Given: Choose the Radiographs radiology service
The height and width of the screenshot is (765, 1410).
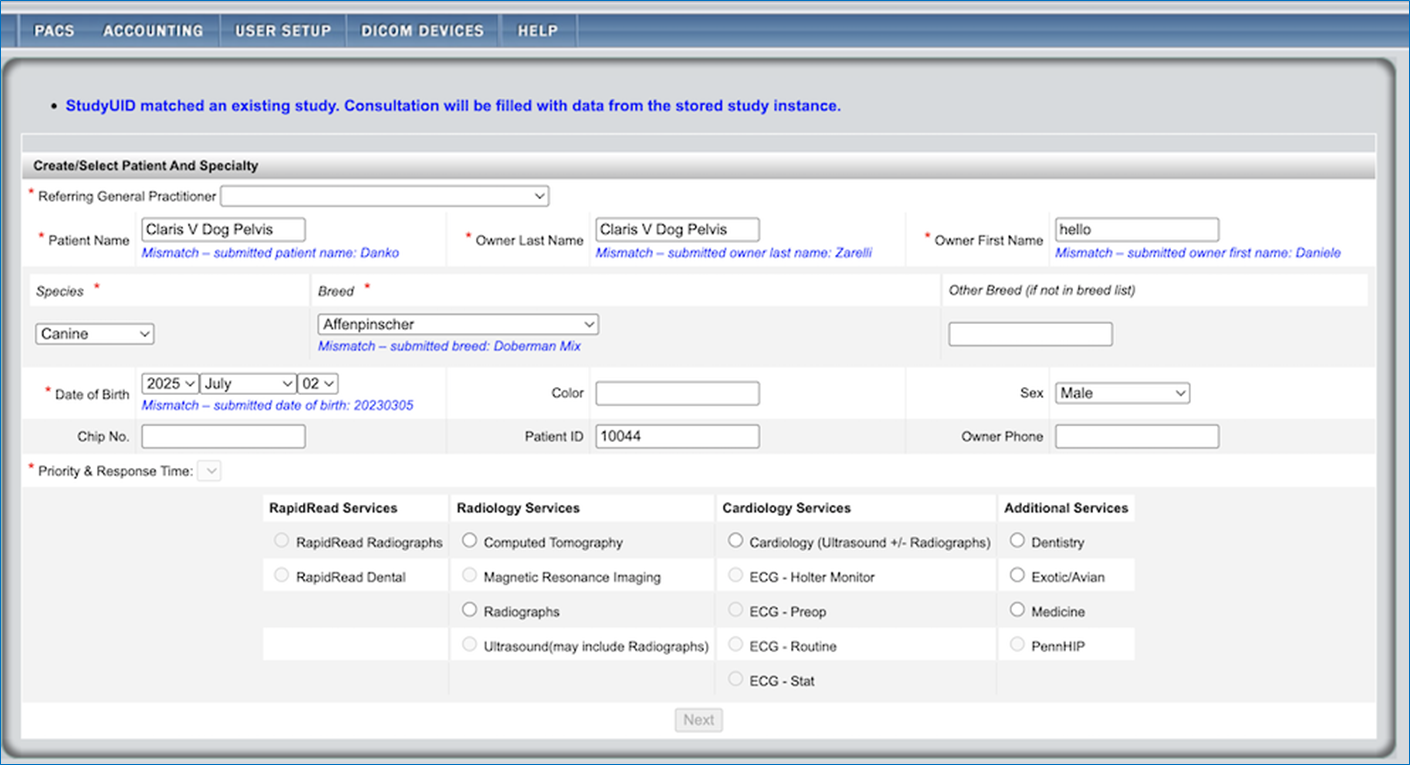Looking at the screenshot, I should [469, 609].
